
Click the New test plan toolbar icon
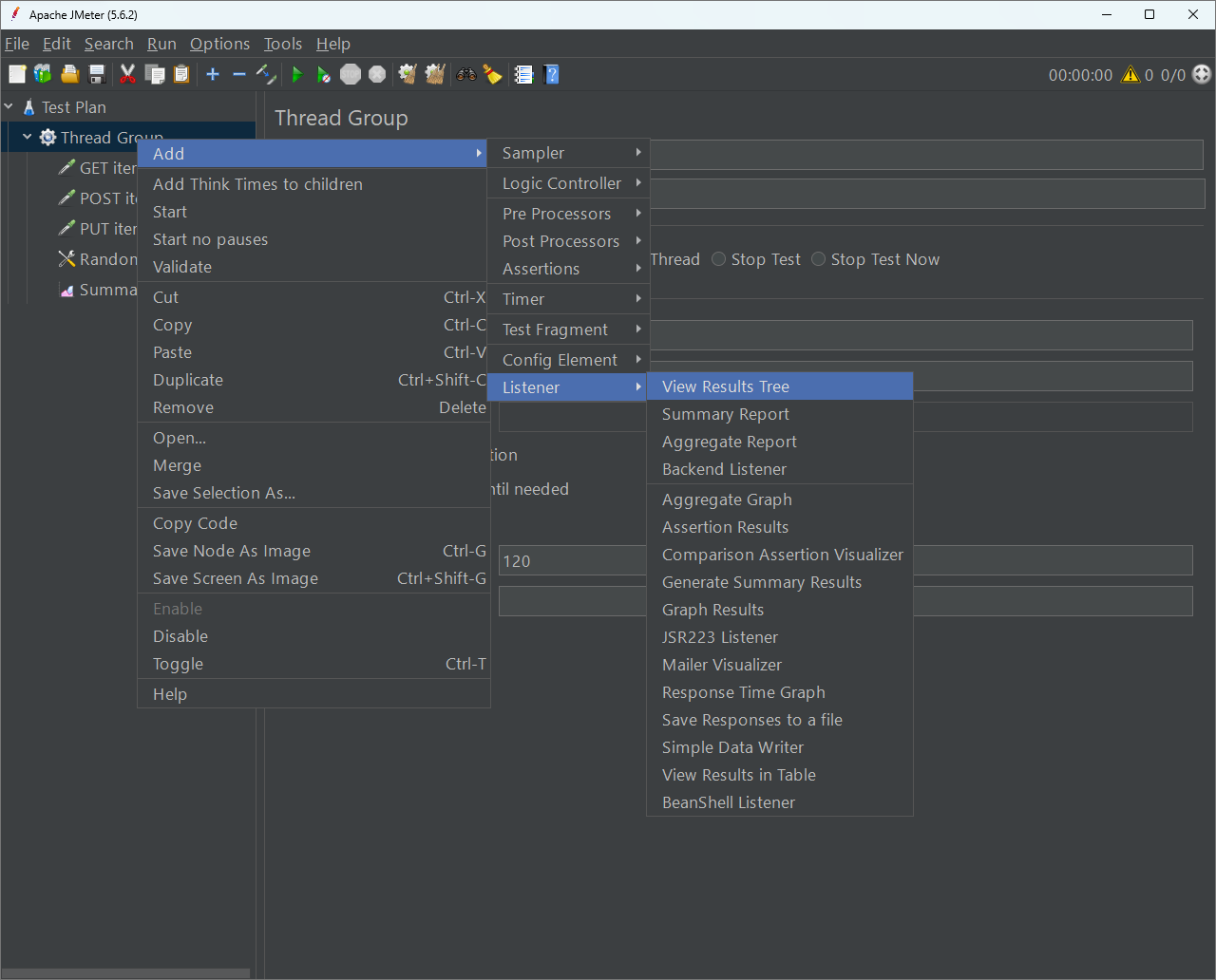17,74
